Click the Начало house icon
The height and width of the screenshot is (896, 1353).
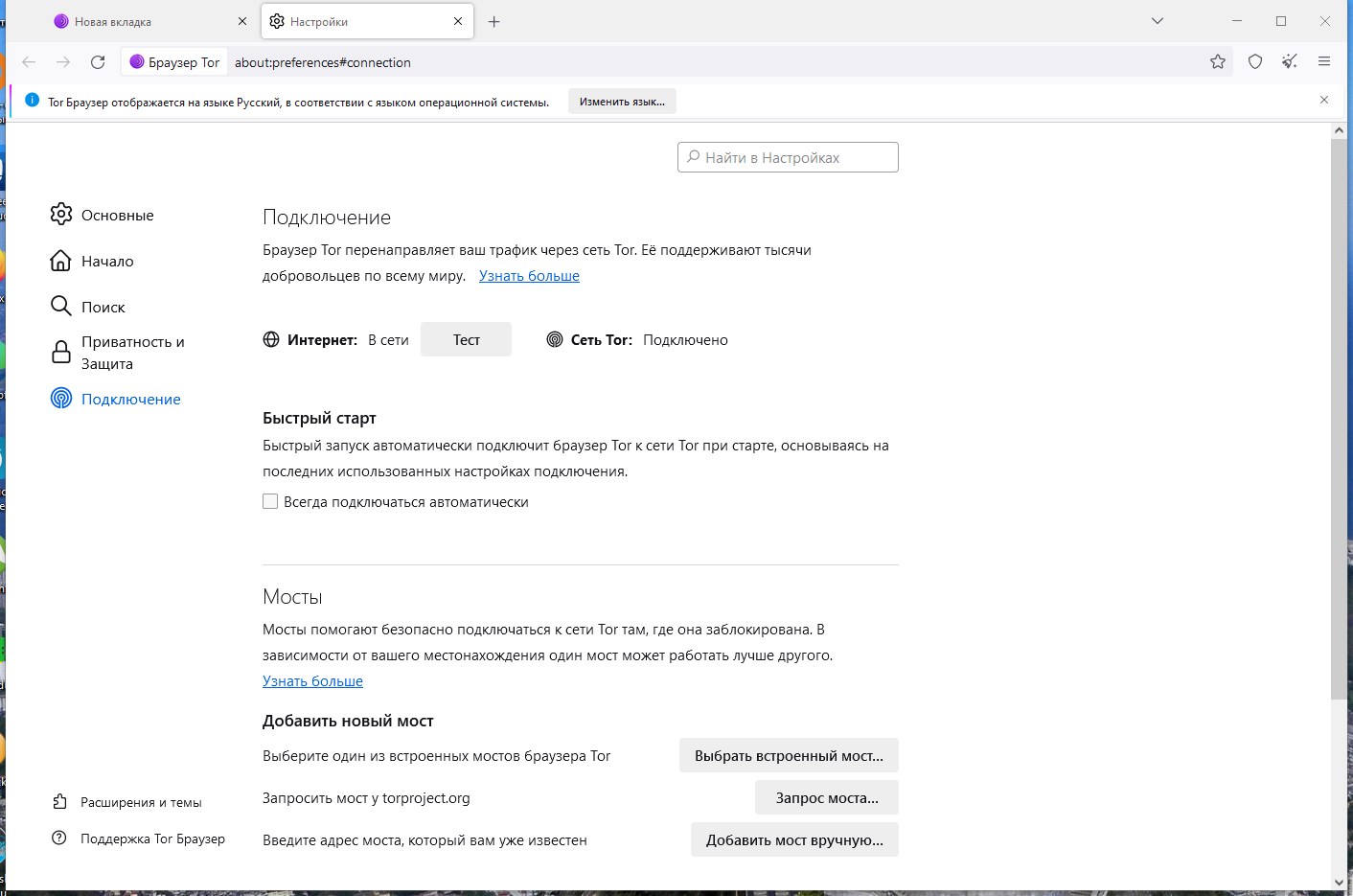pyautogui.click(x=61, y=261)
